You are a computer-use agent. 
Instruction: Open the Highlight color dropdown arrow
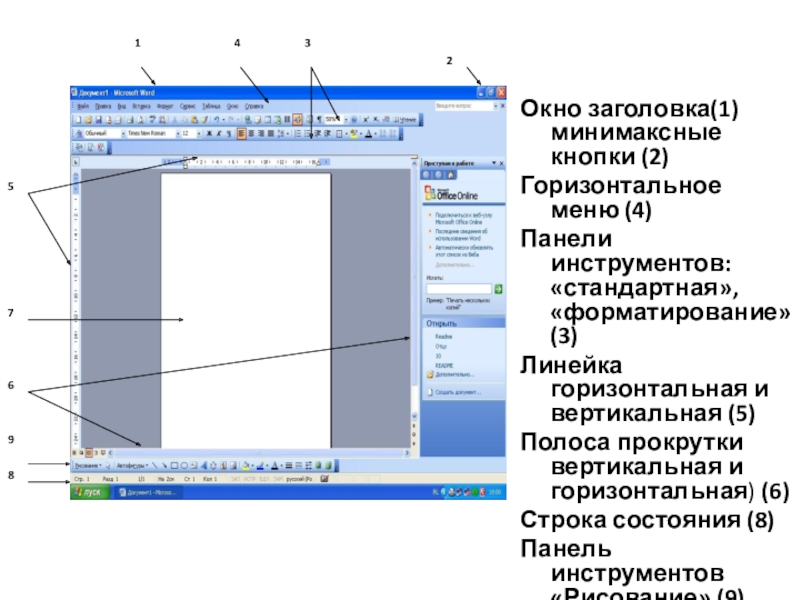[361, 133]
